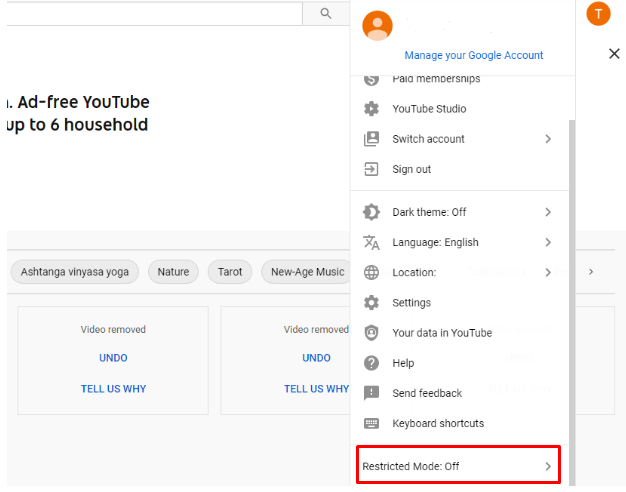Open the Help menu entry
Viewport: 626px width, 492px height.
coord(460,363)
